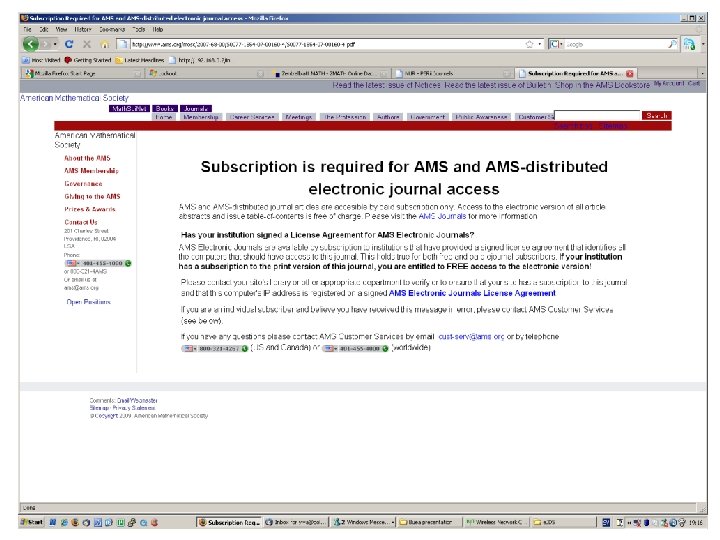Click the flag dropdown on the US and Canada phone number
The image size is (720, 540).
pos(189,349)
